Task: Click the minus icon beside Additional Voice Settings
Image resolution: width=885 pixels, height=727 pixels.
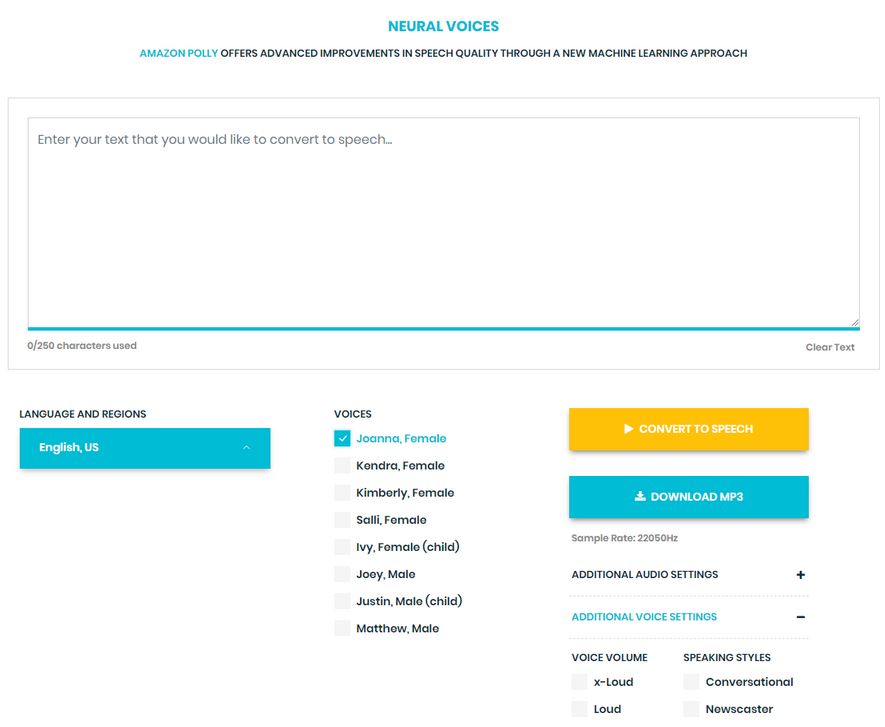Action: pos(800,617)
